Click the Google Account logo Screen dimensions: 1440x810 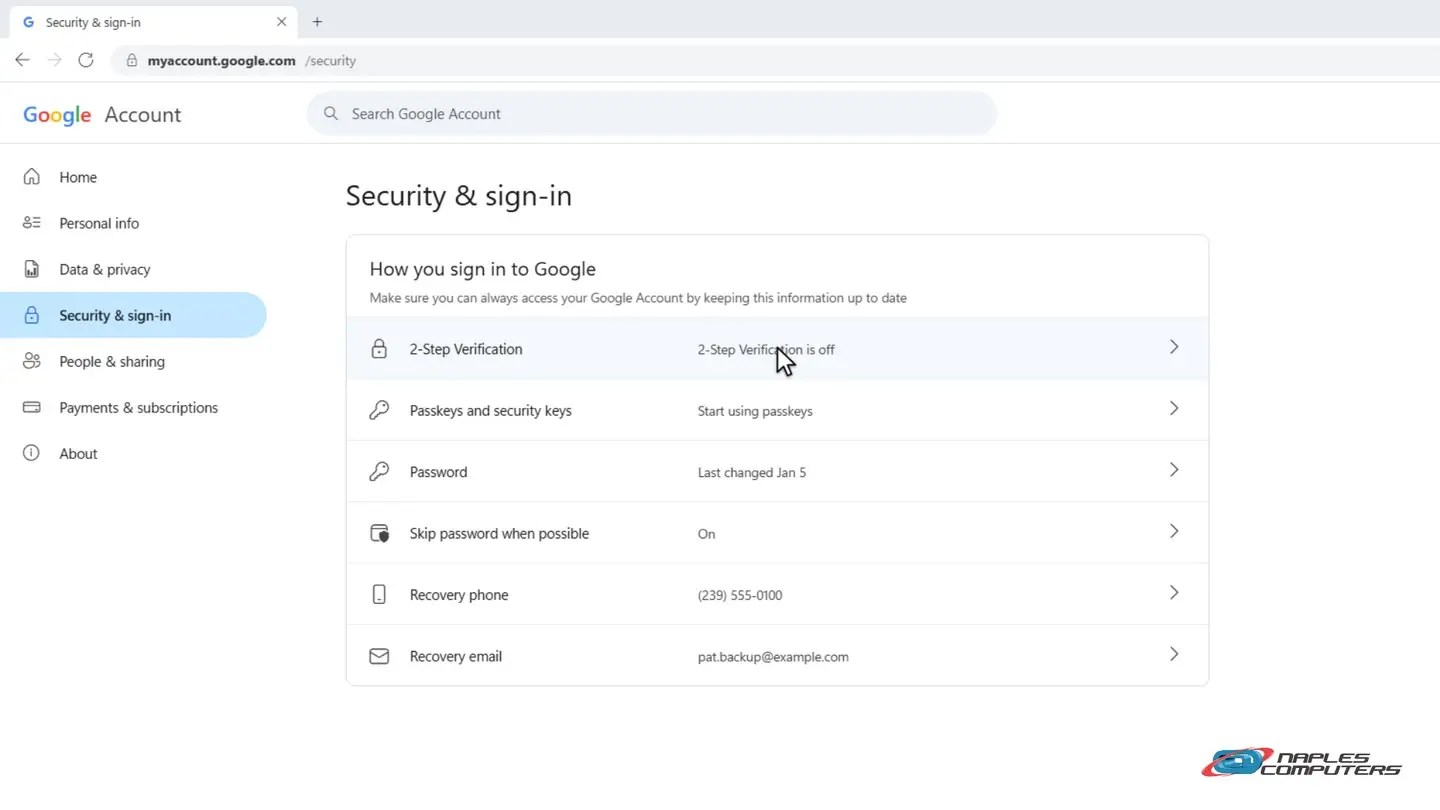click(x=102, y=115)
